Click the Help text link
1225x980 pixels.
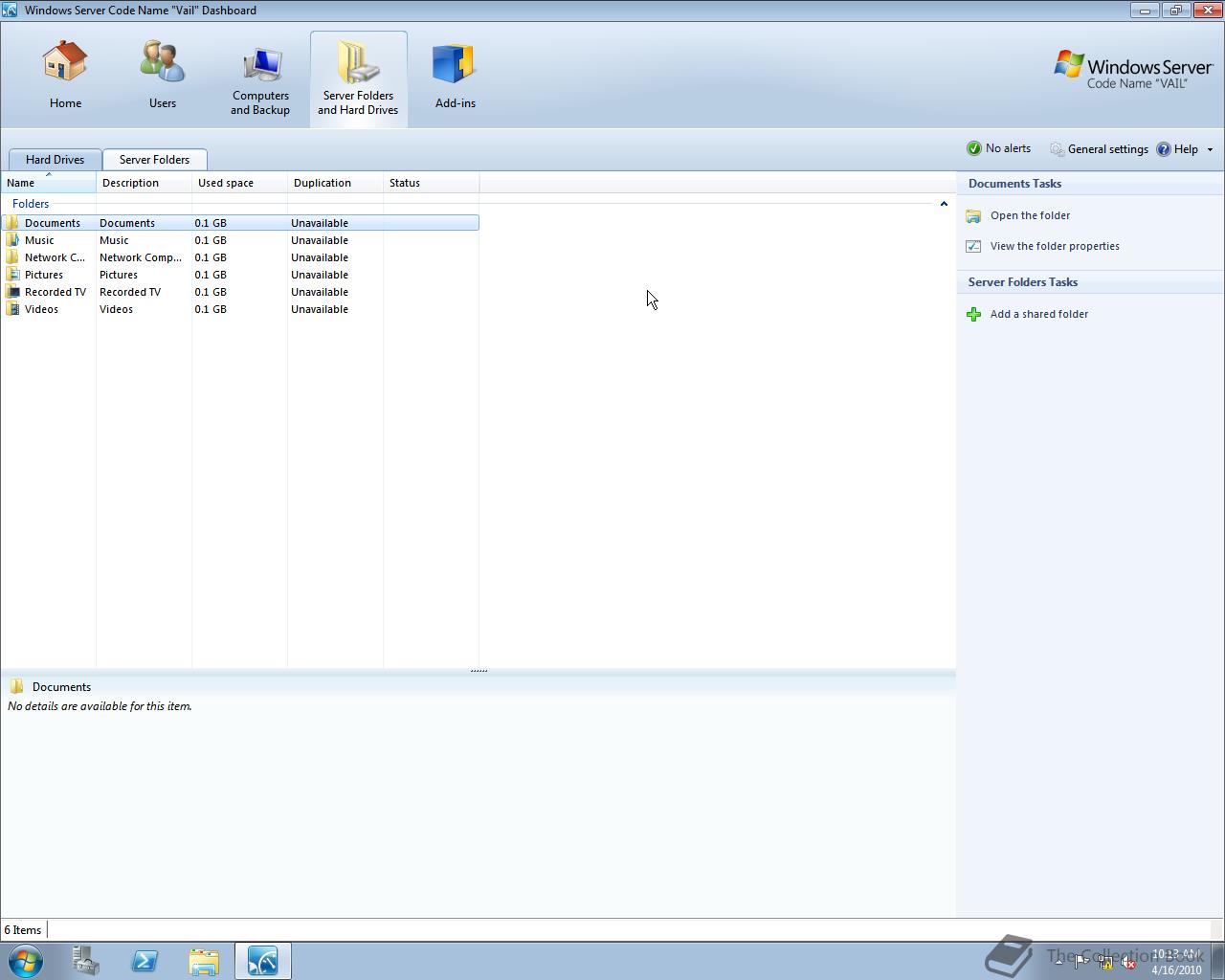point(1186,149)
